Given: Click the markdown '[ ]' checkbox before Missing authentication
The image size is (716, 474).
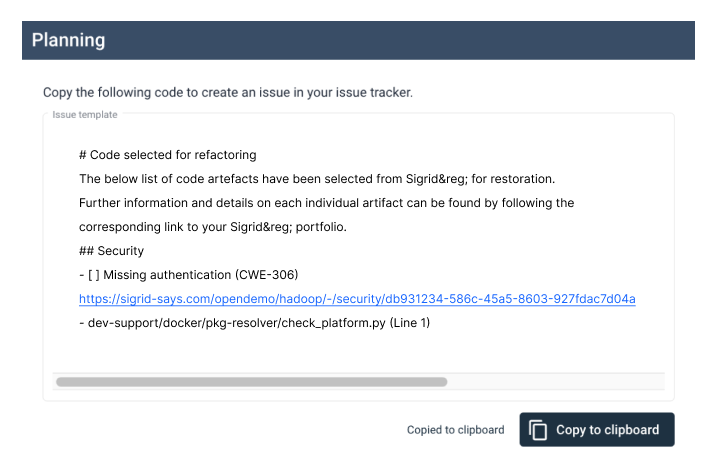Looking at the screenshot, I should pyautogui.click(x=94, y=275).
